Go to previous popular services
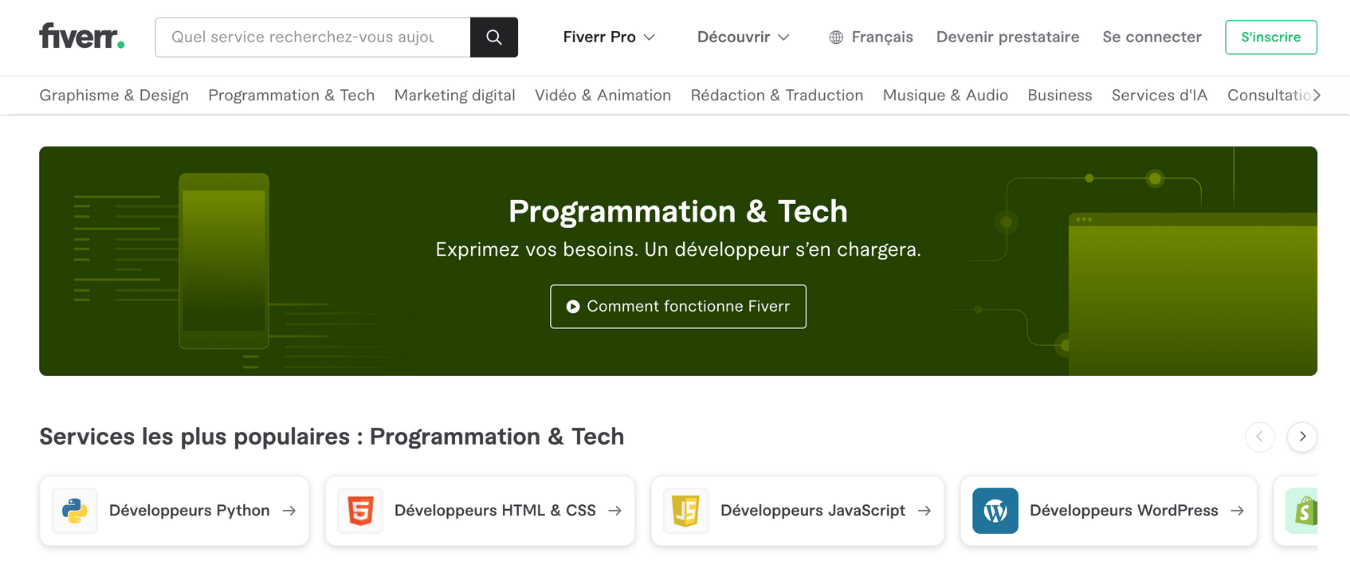The height and width of the screenshot is (569, 1350). coord(1260,437)
